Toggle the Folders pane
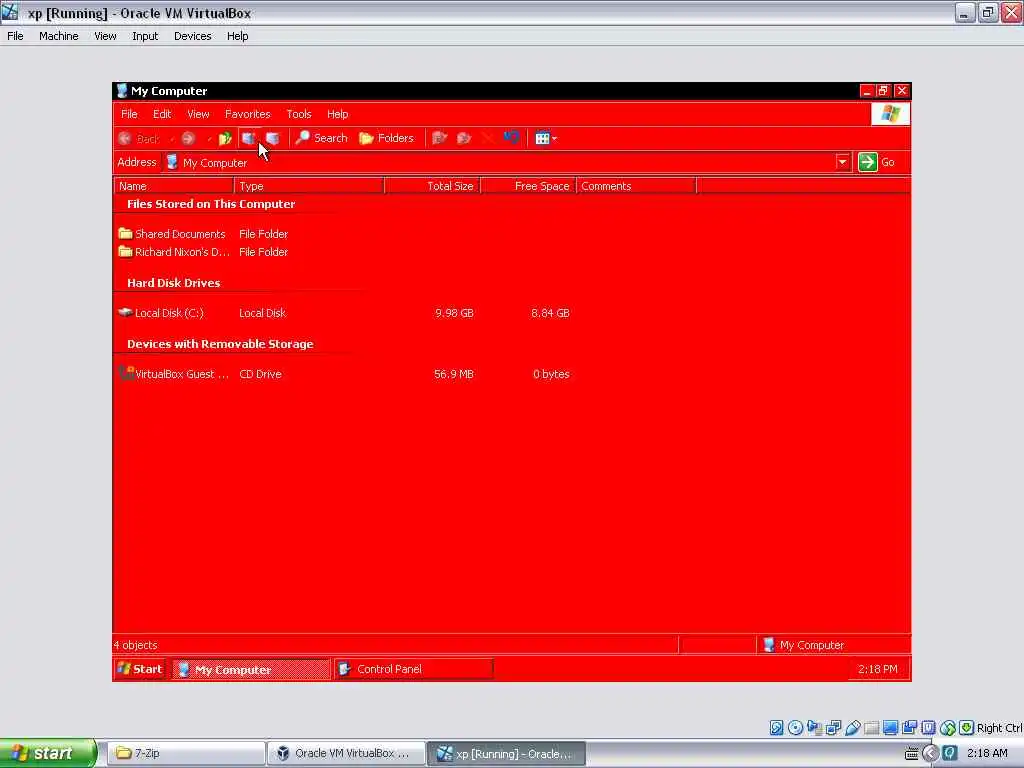 tap(387, 138)
